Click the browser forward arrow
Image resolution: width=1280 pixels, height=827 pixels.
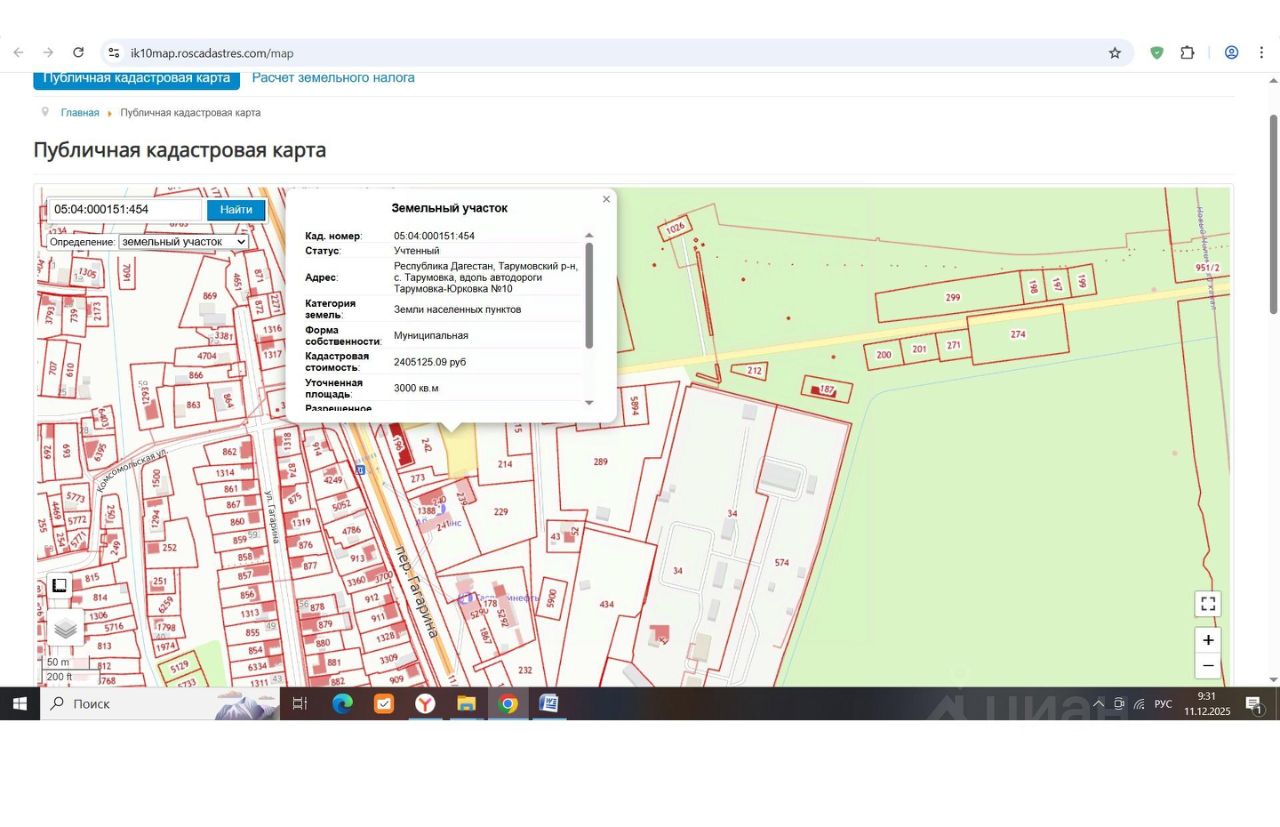click(48, 53)
